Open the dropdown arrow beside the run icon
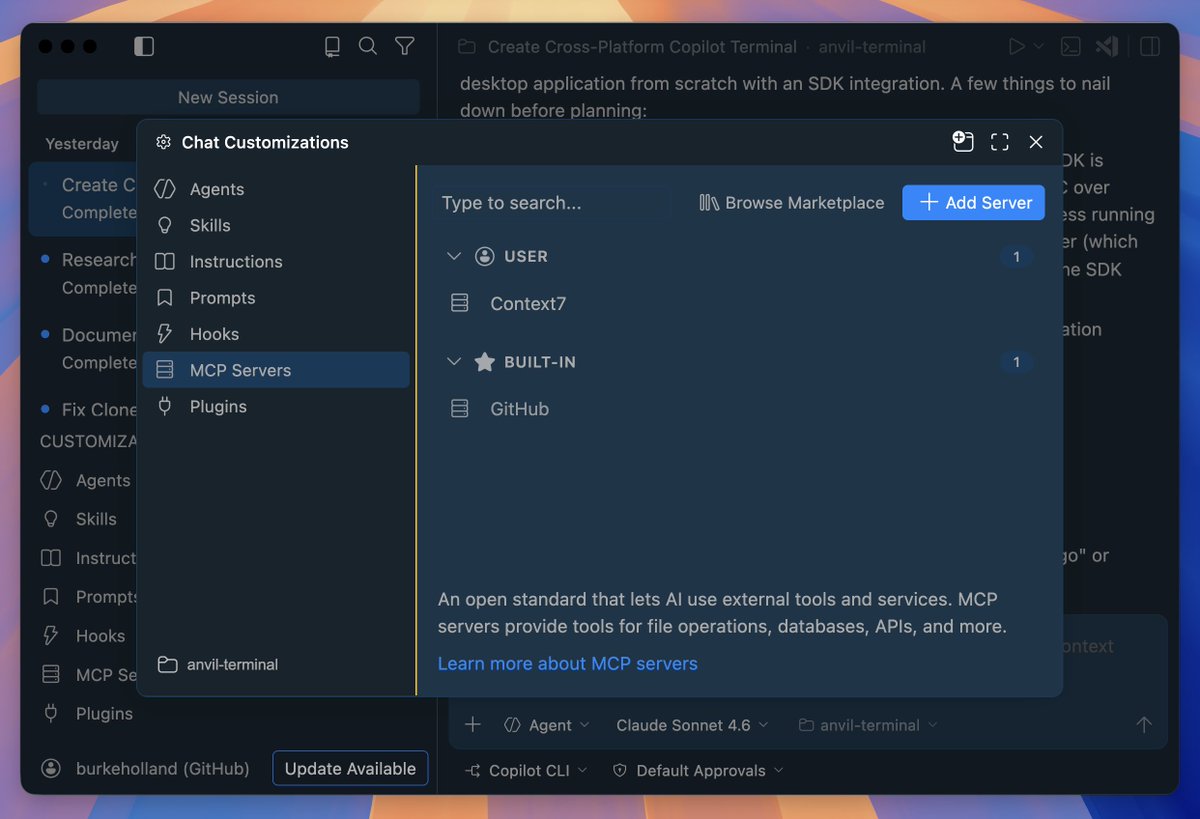Screen dimensions: 1200x819 pyautogui.click(x=1038, y=46)
